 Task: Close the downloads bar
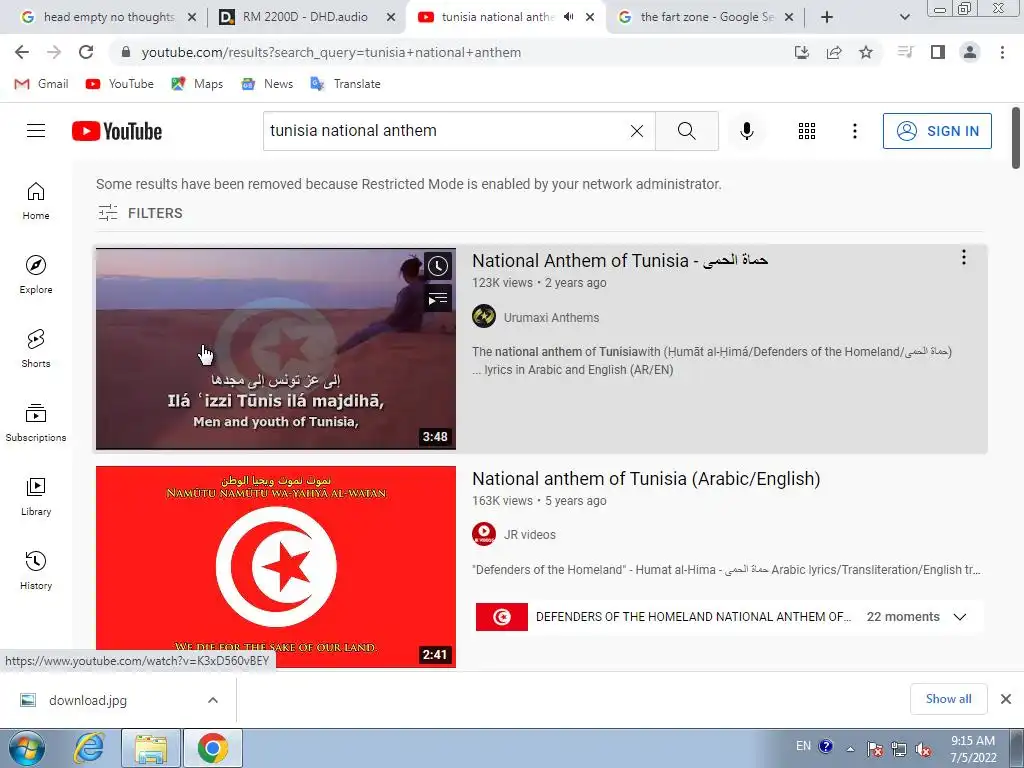pyautogui.click(x=1006, y=699)
